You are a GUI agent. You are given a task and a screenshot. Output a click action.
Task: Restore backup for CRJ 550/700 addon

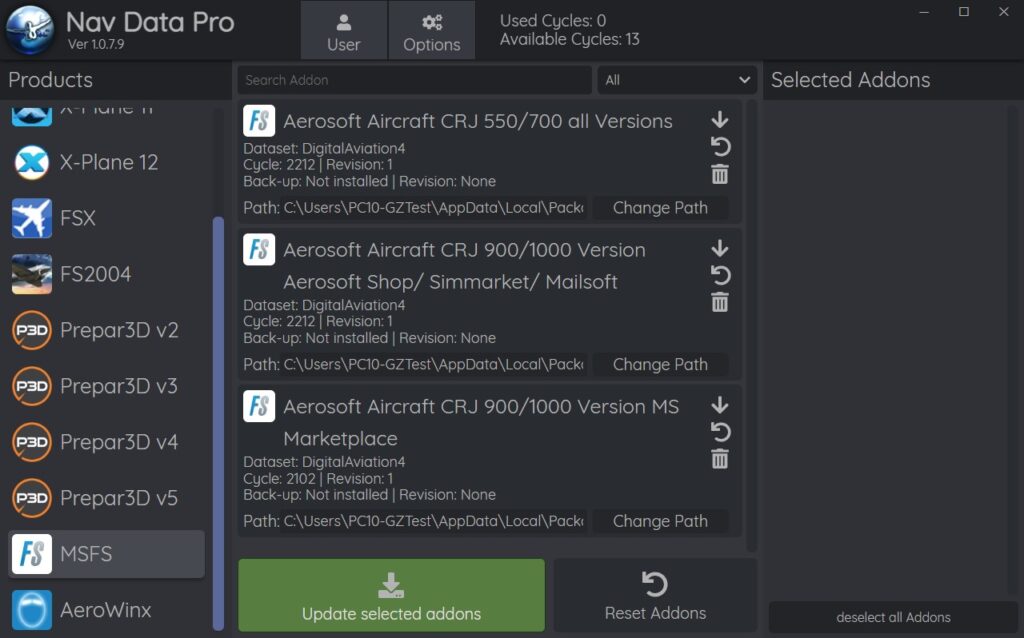tap(720, 146)
